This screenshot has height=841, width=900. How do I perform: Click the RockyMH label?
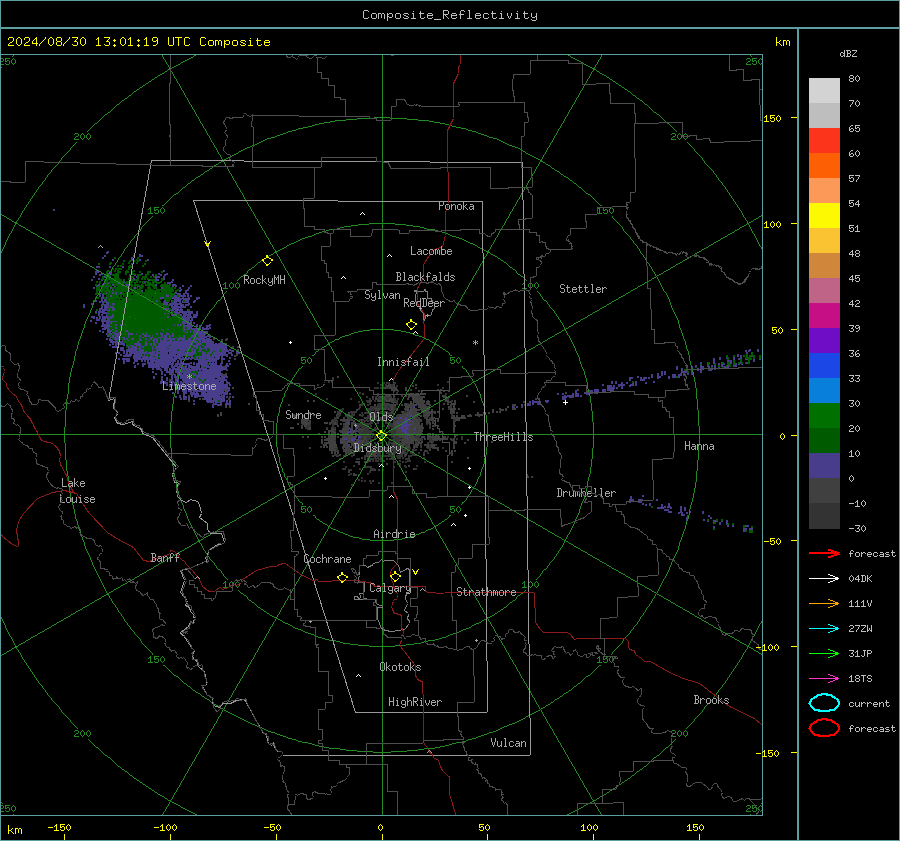coord(264,280)
